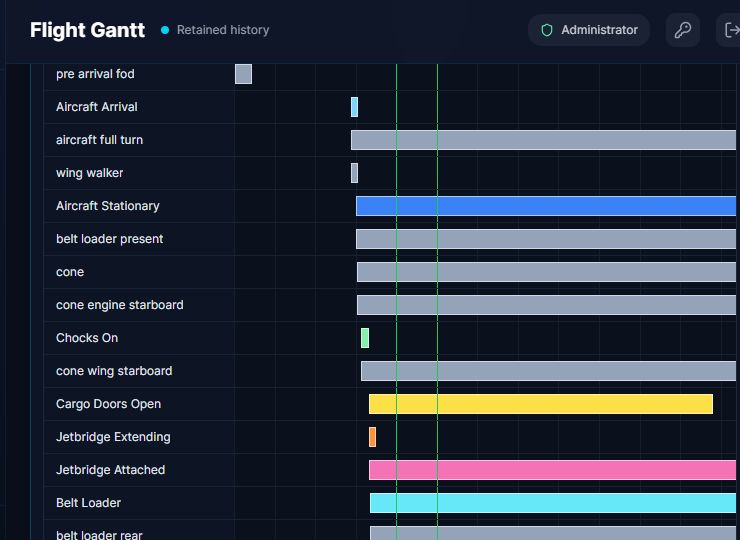
Task: Click the cone row label
Action: point(70,272)
